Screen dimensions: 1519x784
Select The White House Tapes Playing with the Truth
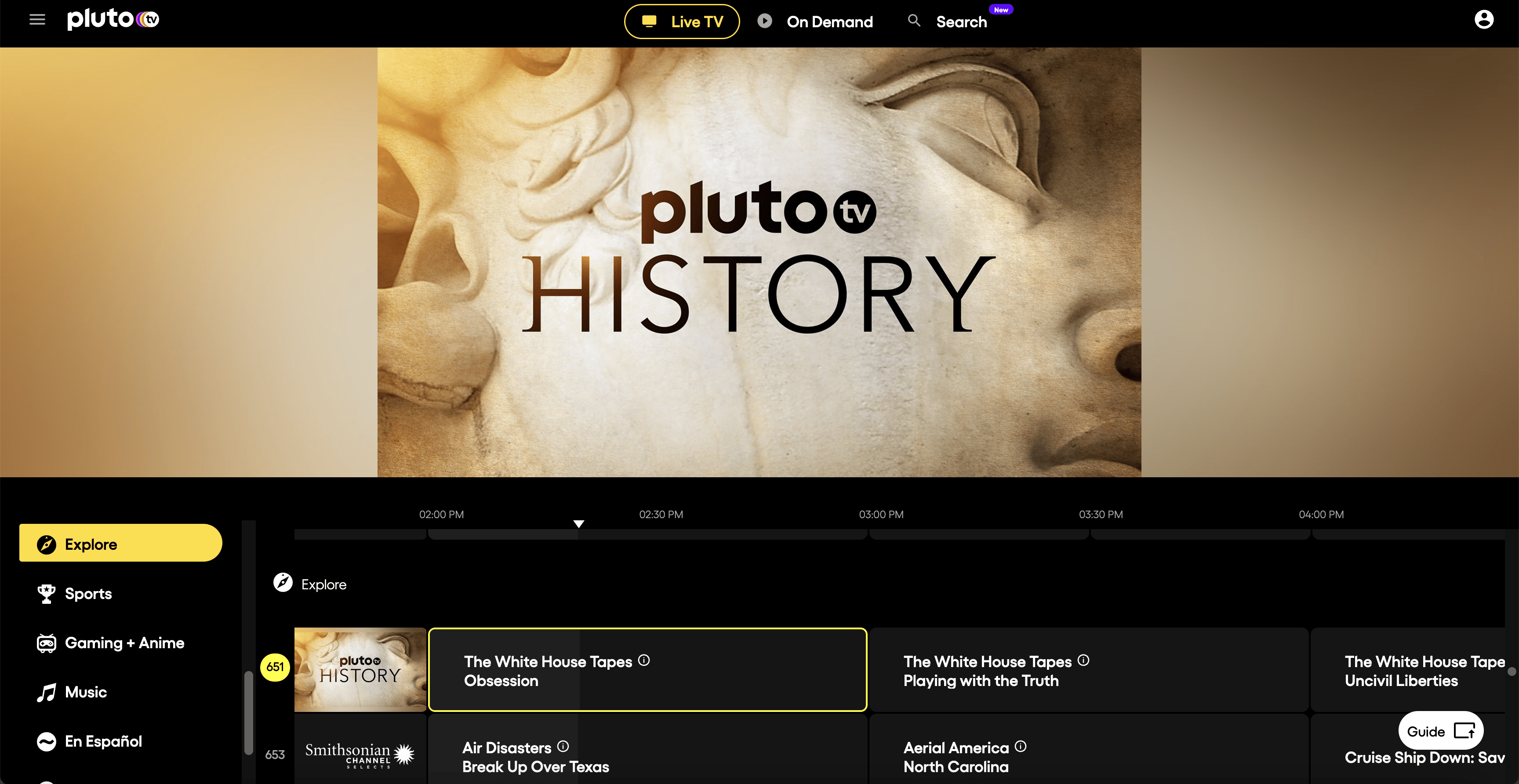coord(1089,670)
